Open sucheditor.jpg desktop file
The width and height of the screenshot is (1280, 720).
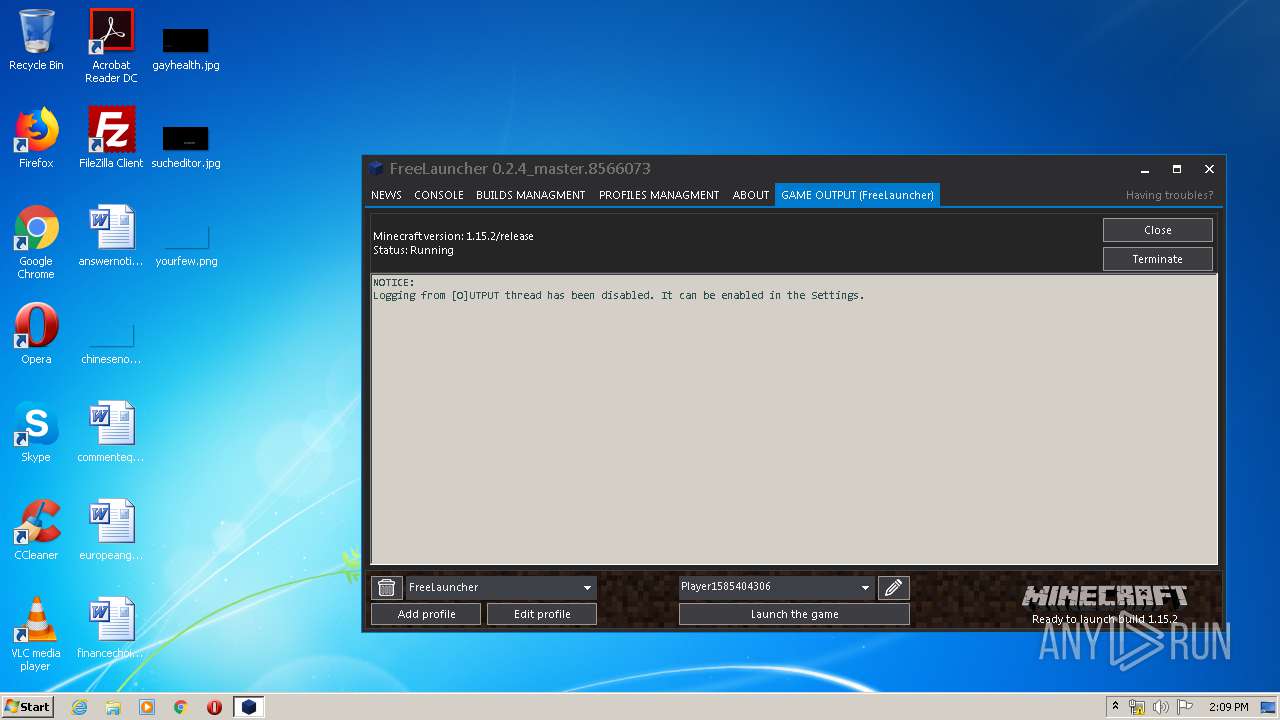coord(186,147)
